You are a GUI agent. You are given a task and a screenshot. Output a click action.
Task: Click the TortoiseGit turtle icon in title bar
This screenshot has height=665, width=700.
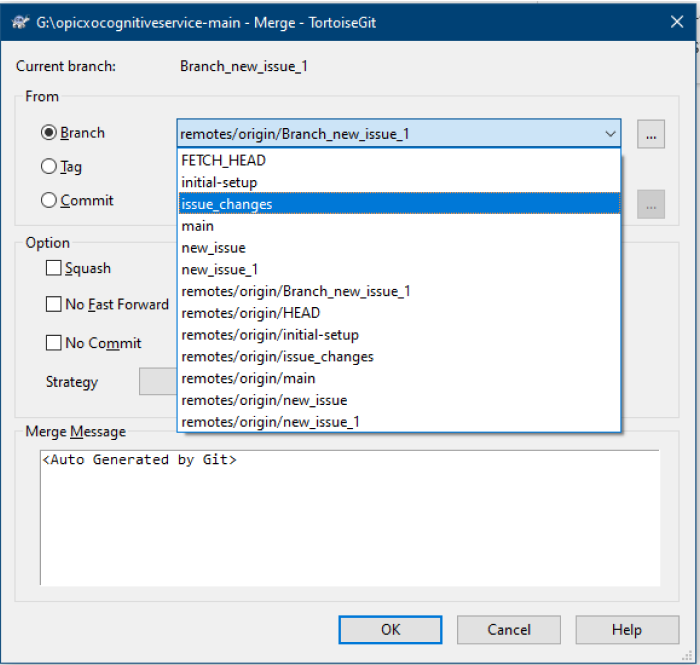click(20, 22)
